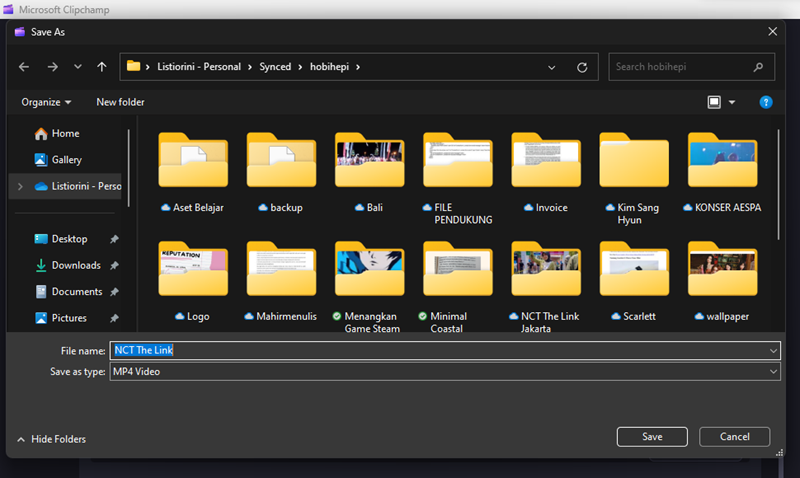The width and height of the screenshot is (800, 478).
Task: Select hobihepi breadcrumb in address bar
Action: [330, 67]
